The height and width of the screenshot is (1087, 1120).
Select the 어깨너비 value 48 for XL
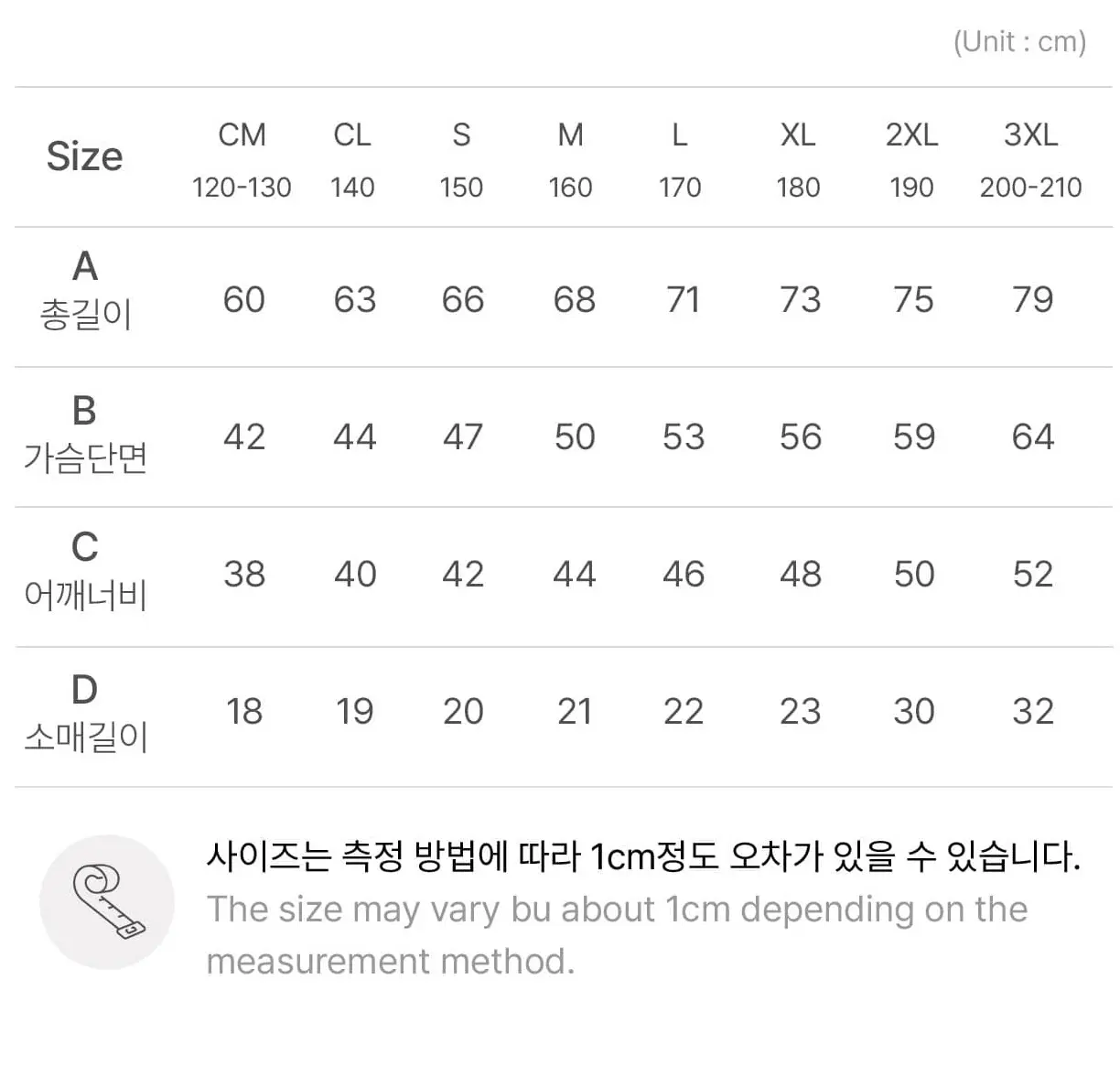click(x=800, y=575)
